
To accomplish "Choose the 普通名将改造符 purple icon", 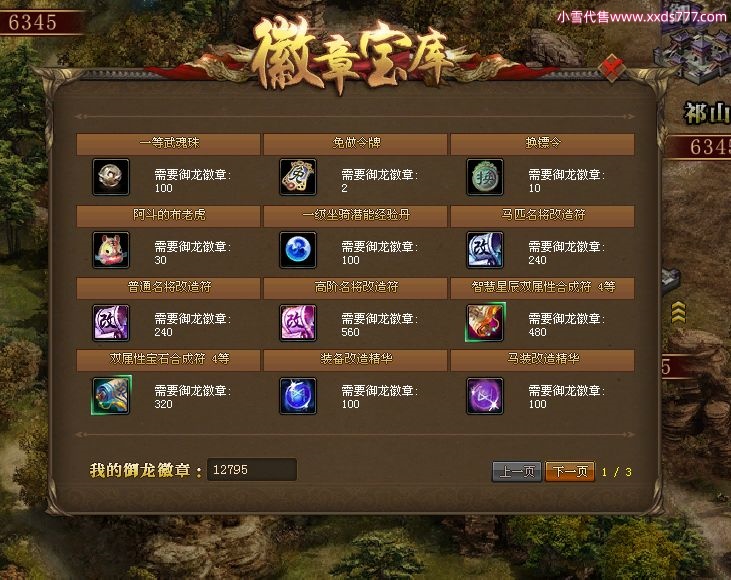I will 111,323.
